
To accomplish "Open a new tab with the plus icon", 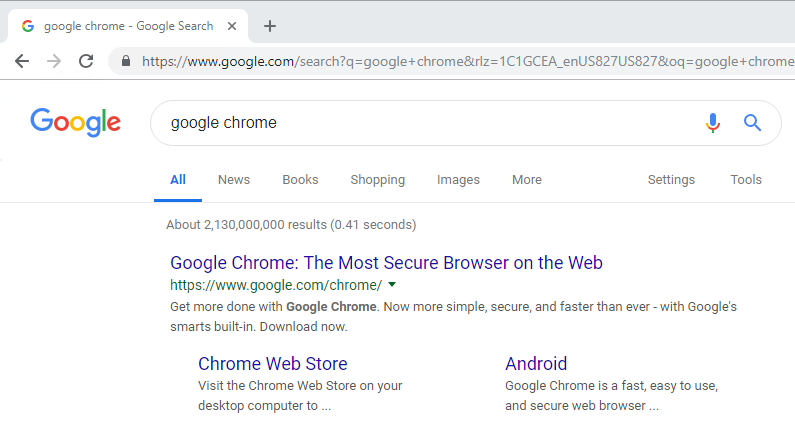I will coord(270,26).
